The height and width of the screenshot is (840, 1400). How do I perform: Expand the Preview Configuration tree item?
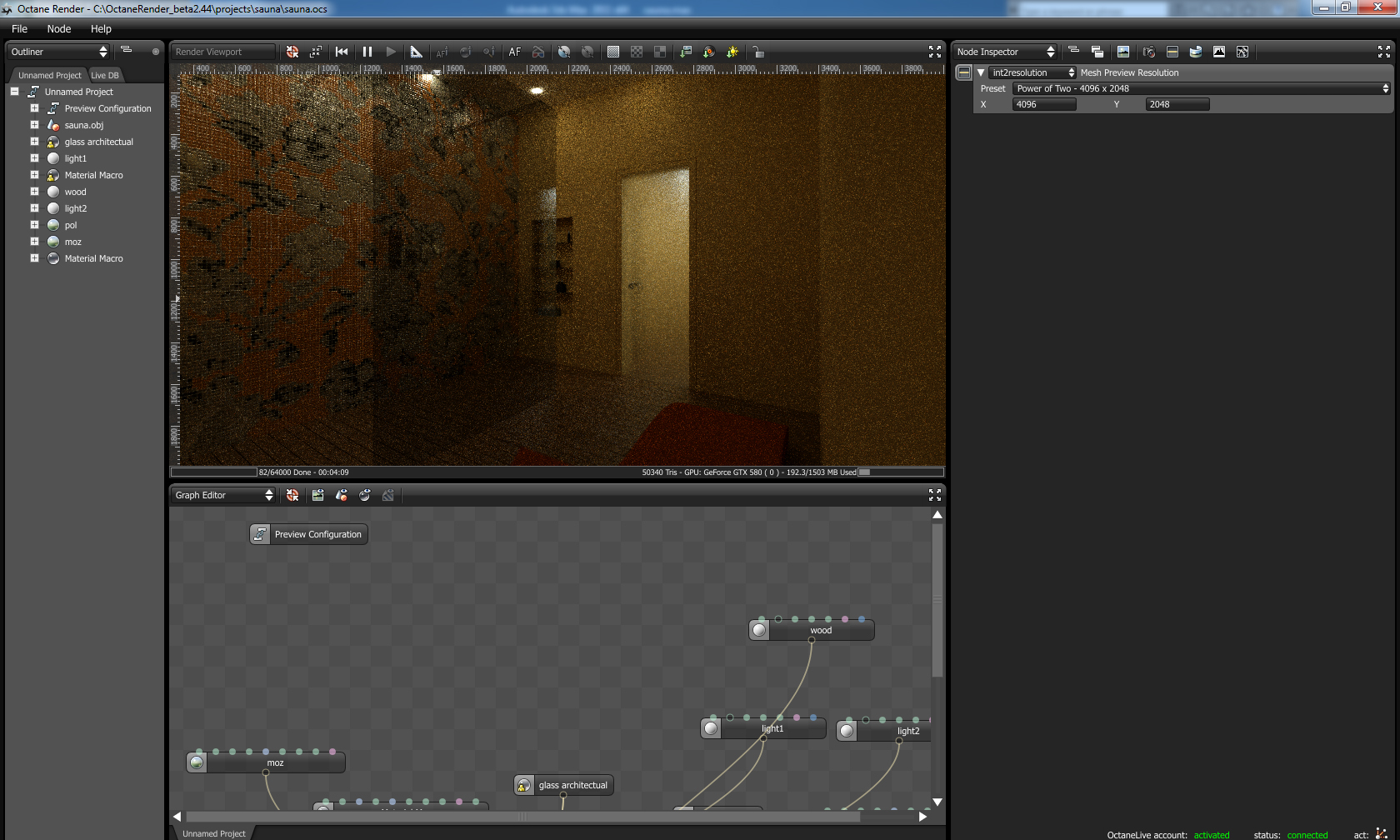click(34, 108)
